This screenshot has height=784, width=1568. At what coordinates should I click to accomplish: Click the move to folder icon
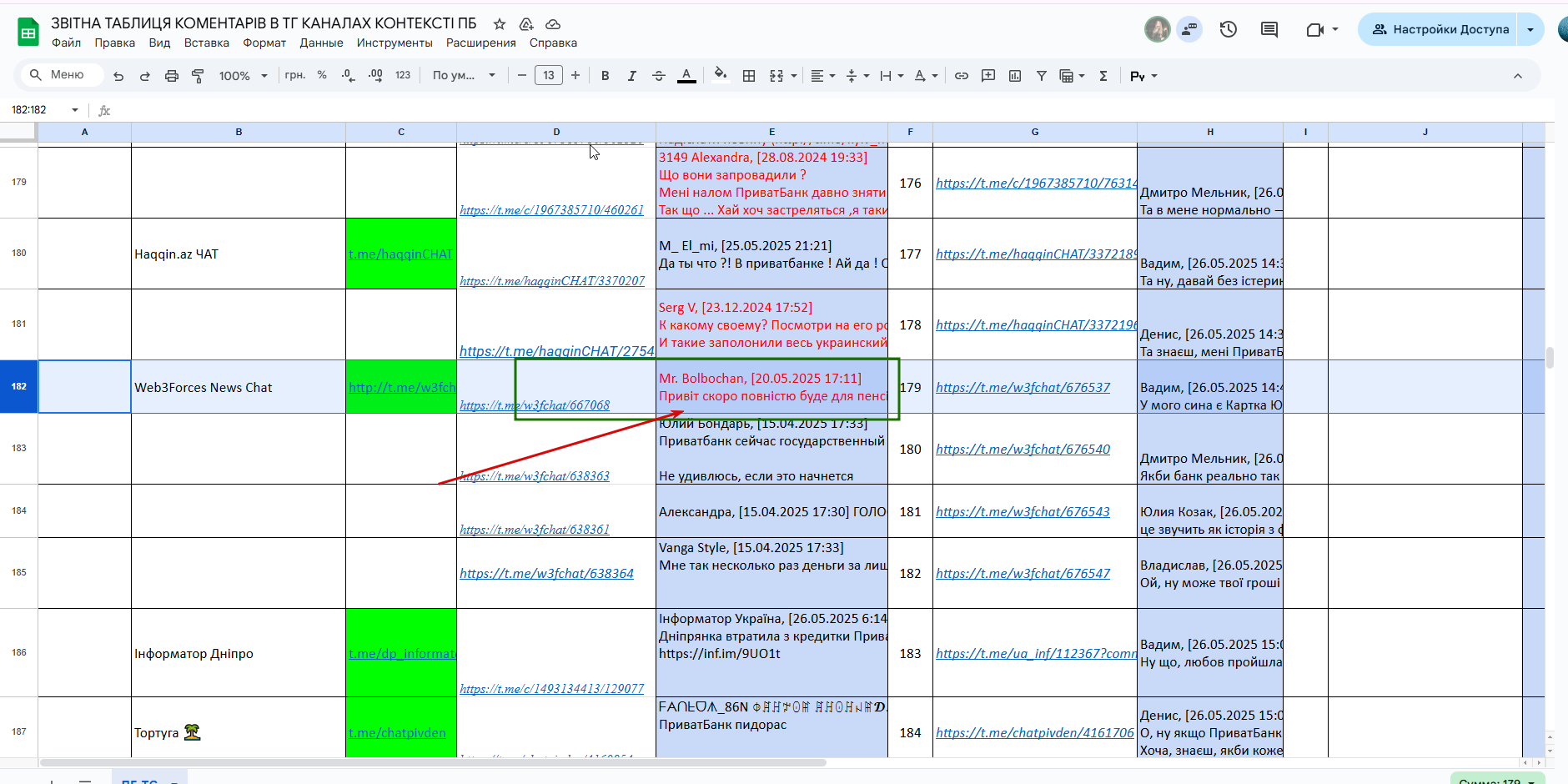(526, 24)
